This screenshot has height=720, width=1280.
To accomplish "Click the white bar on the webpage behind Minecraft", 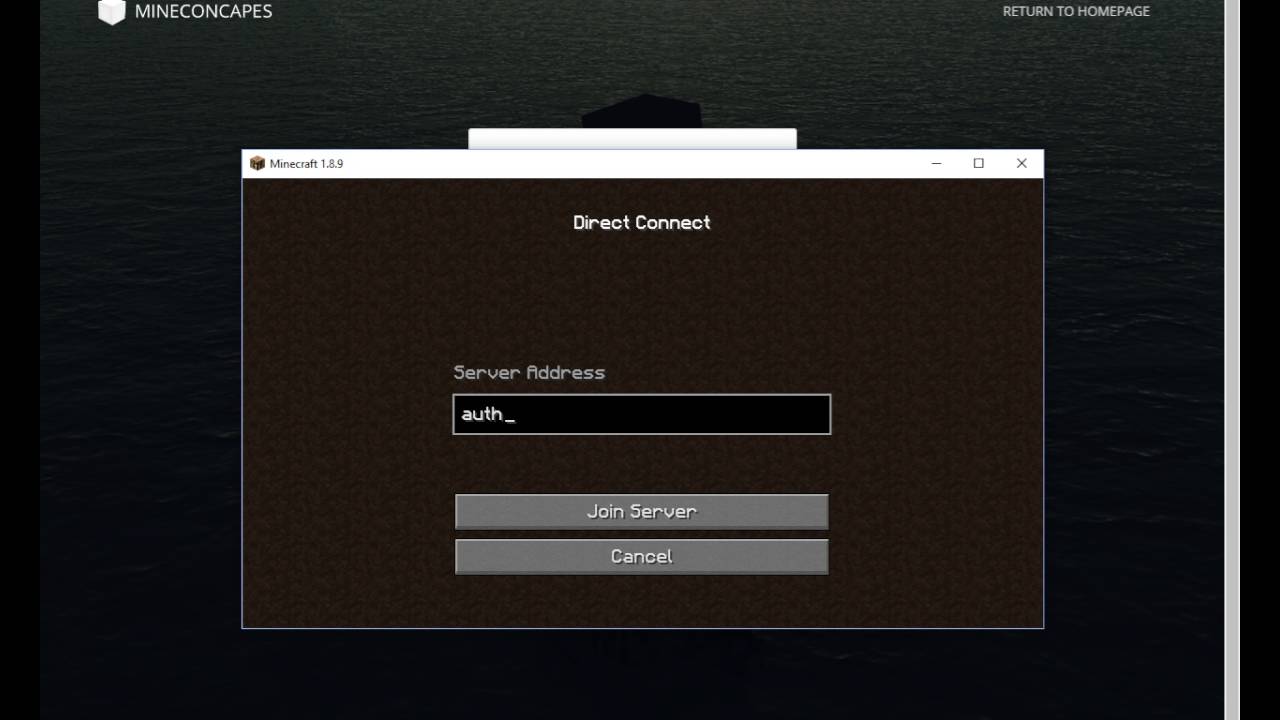I will pos(632,139).
